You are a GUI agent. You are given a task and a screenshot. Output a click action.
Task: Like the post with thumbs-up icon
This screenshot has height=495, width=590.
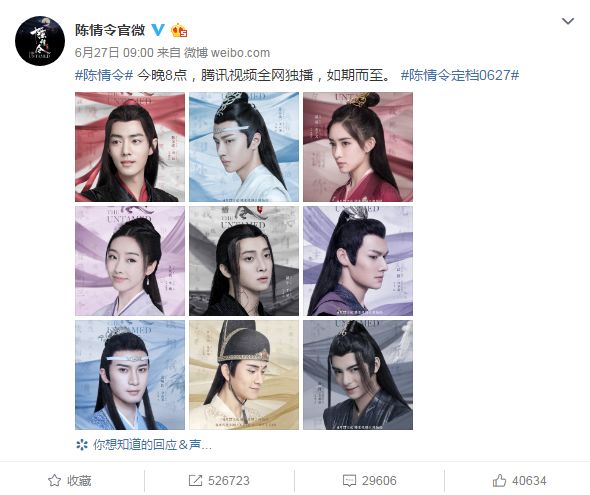pyautogui.click(x=499, y=480)
